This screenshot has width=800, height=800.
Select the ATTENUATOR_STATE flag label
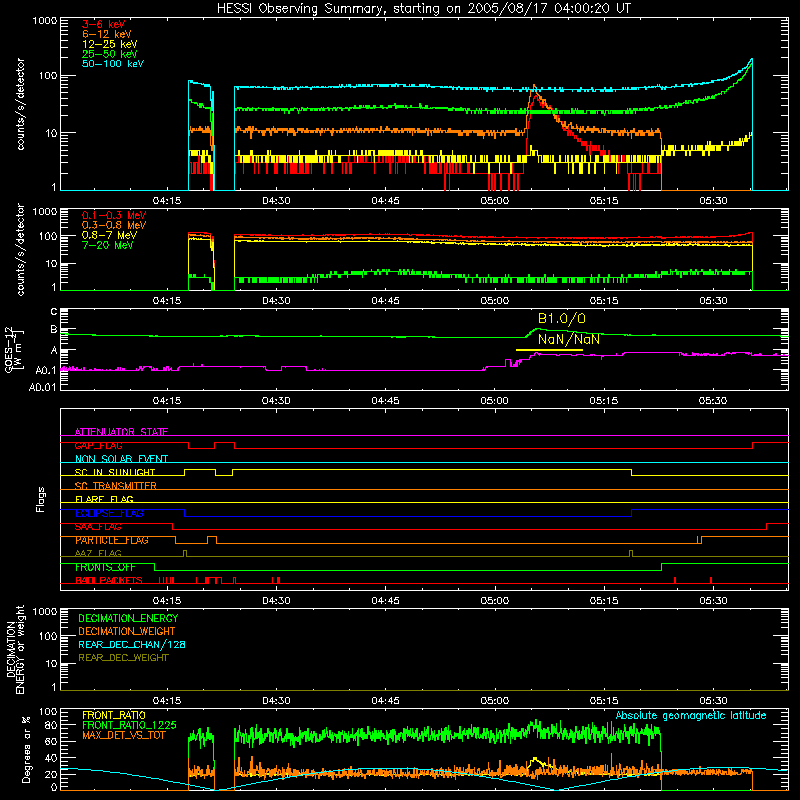pyautogui.click(x=121, y=432)
